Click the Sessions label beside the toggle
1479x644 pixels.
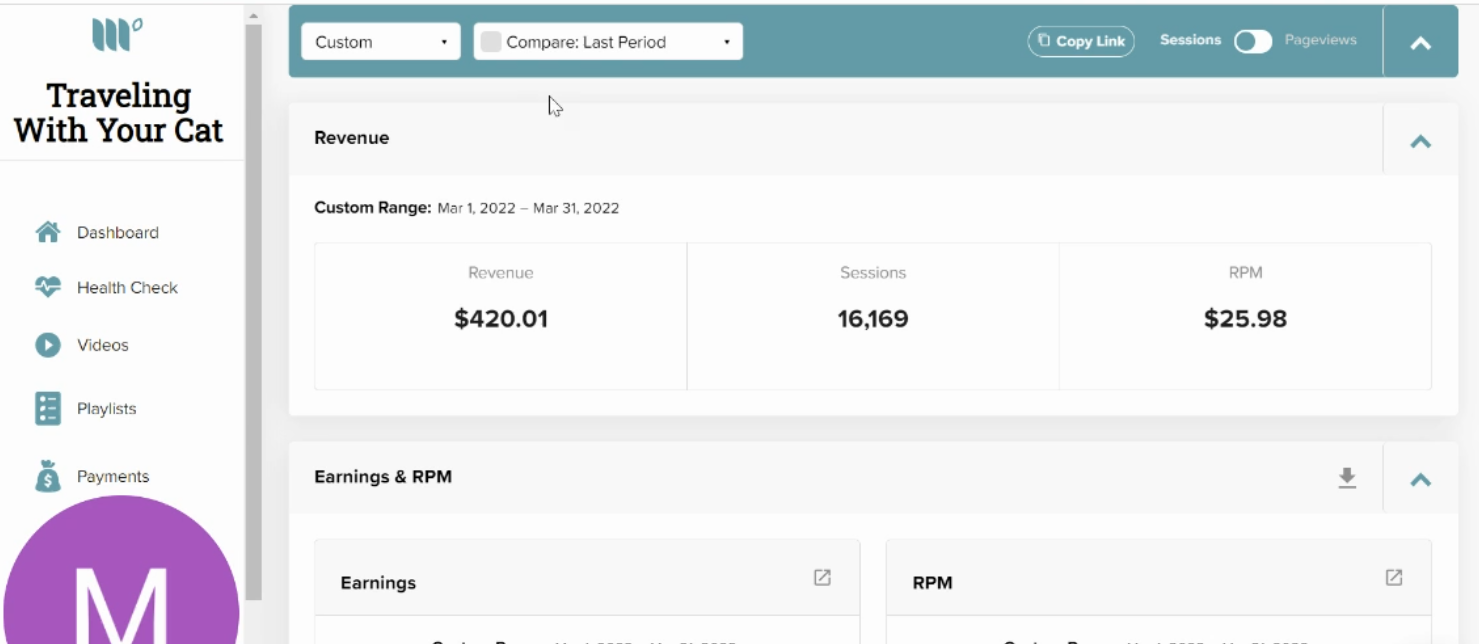pyautogui.click(x=1190, y=40)
